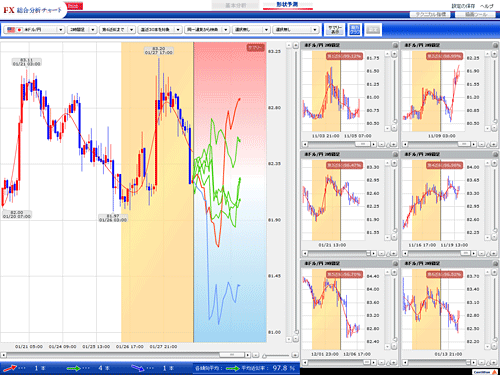Open the second 選択無し dropdown
This screenshot has width=500, height=375.
coord(295,30)
